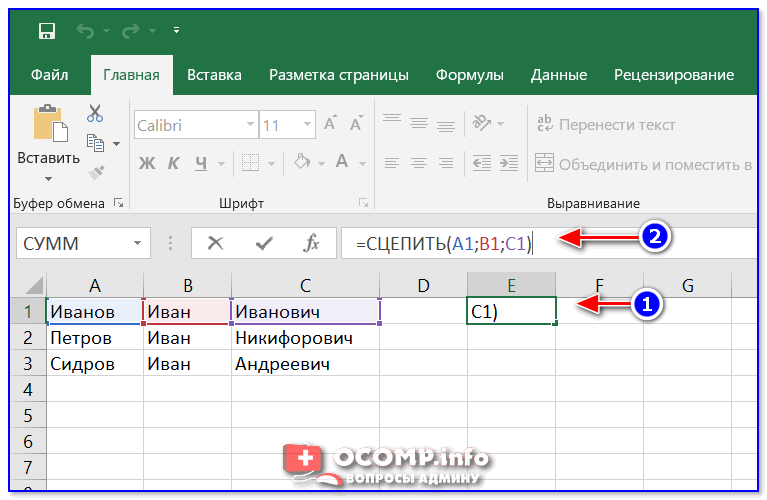Click the Save icon in title bar
The height and width of the screenshot is (500, 767).
pos(46,31)
